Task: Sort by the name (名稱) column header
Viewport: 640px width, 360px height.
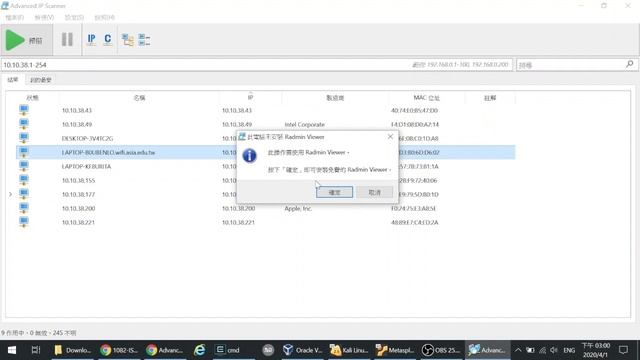Action: (x=139, y=98)
